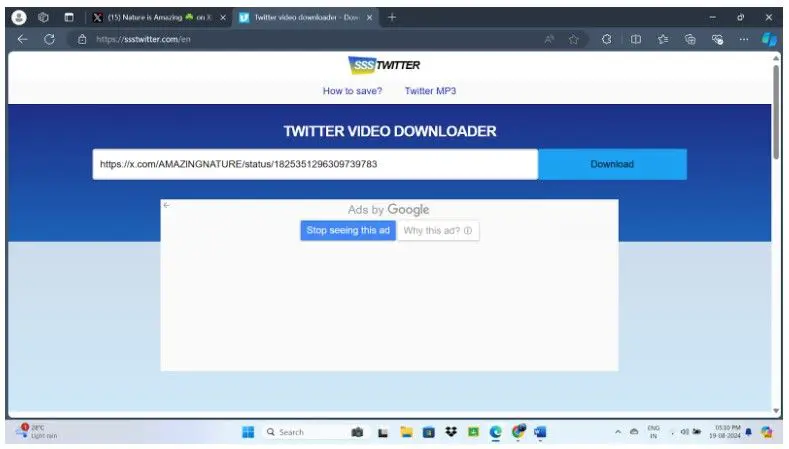Click the SSSTwitter logo
Screen dimensions: 789x449
384,66
